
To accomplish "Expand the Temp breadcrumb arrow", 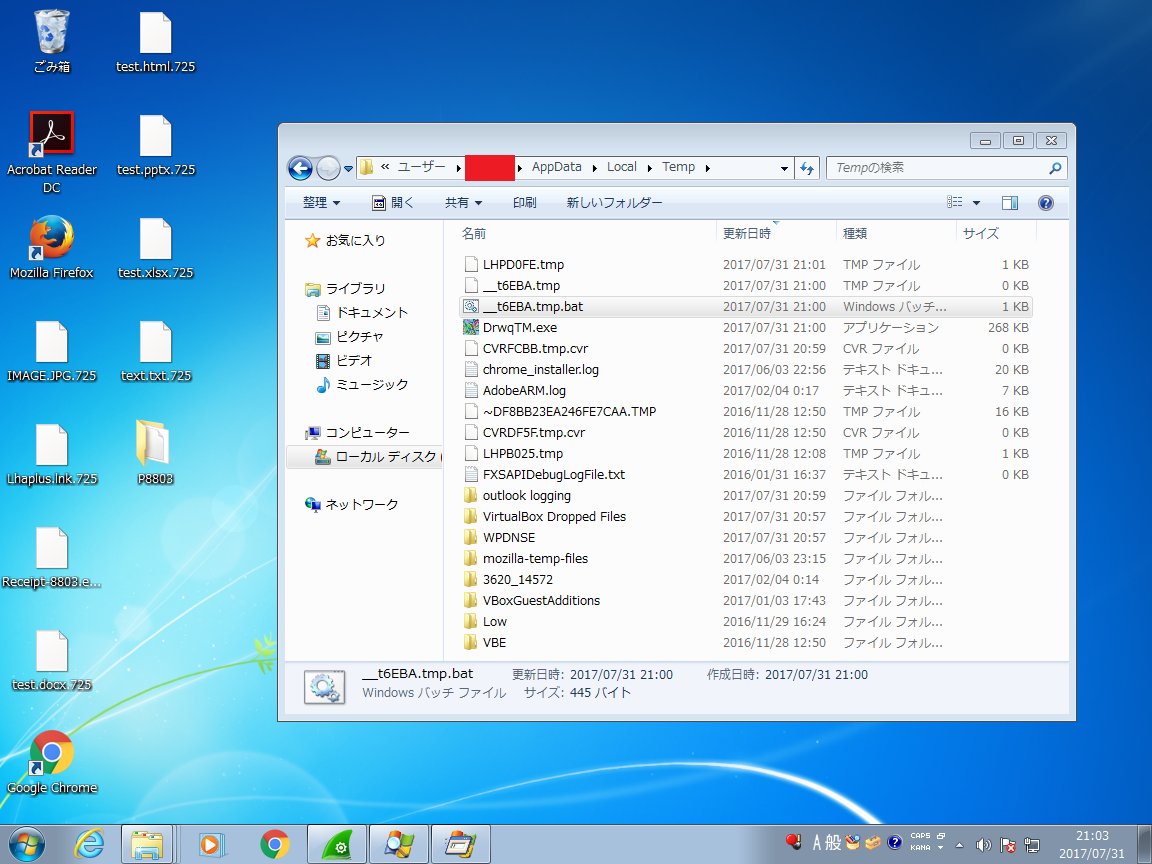I will pos(708,168).
